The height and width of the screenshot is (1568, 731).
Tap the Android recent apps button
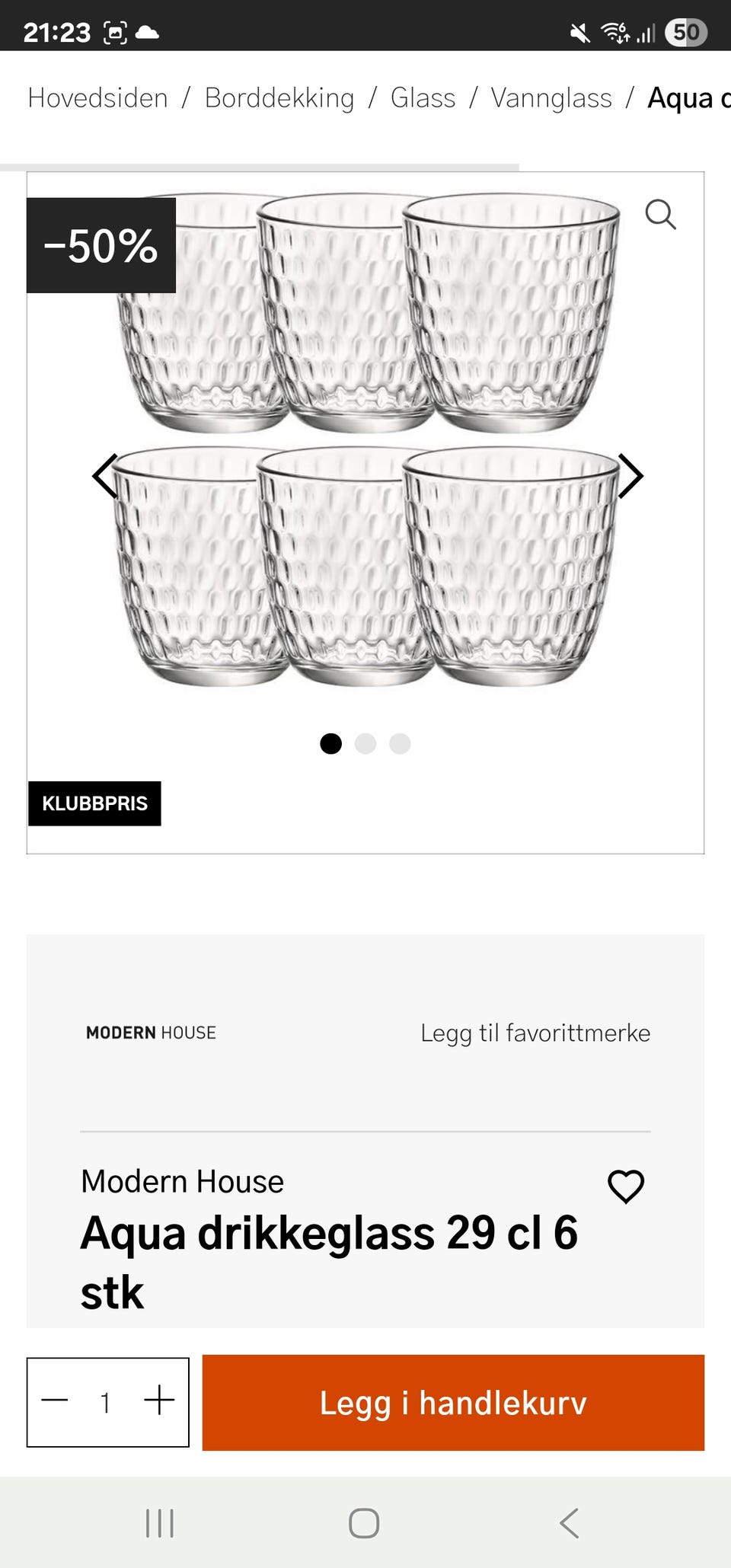click(160, 1523)
